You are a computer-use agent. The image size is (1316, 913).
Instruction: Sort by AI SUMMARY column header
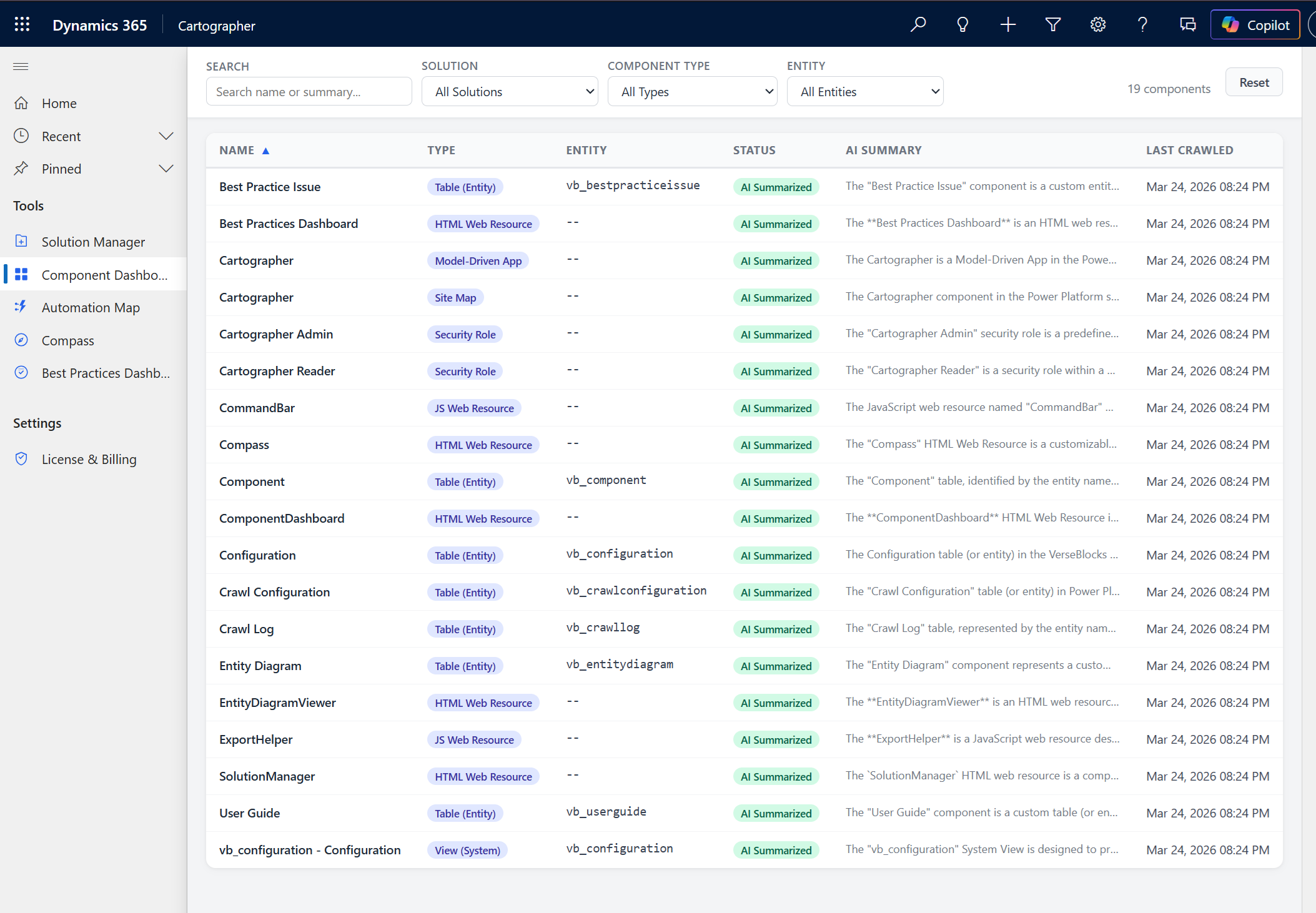pyautogui.click(x=883, y=150)
